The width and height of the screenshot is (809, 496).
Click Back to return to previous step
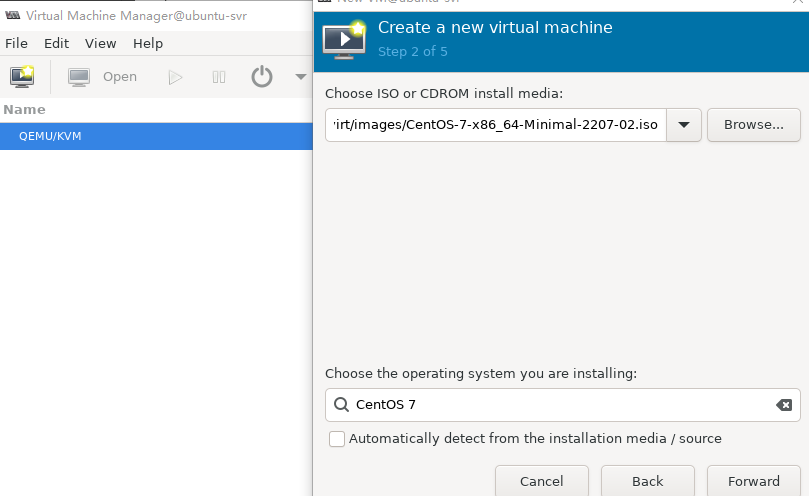647,481
